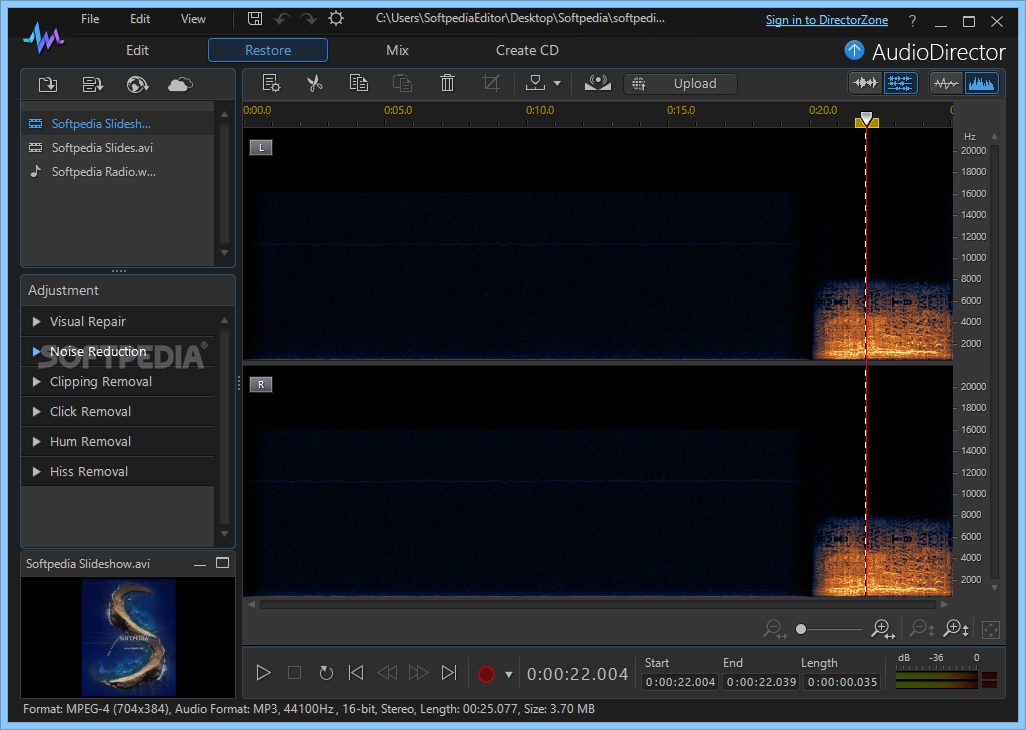1026x730 pixels.
Task: Toggle the loop playback button
Action: pyautogui.click(x=326, y=673)
